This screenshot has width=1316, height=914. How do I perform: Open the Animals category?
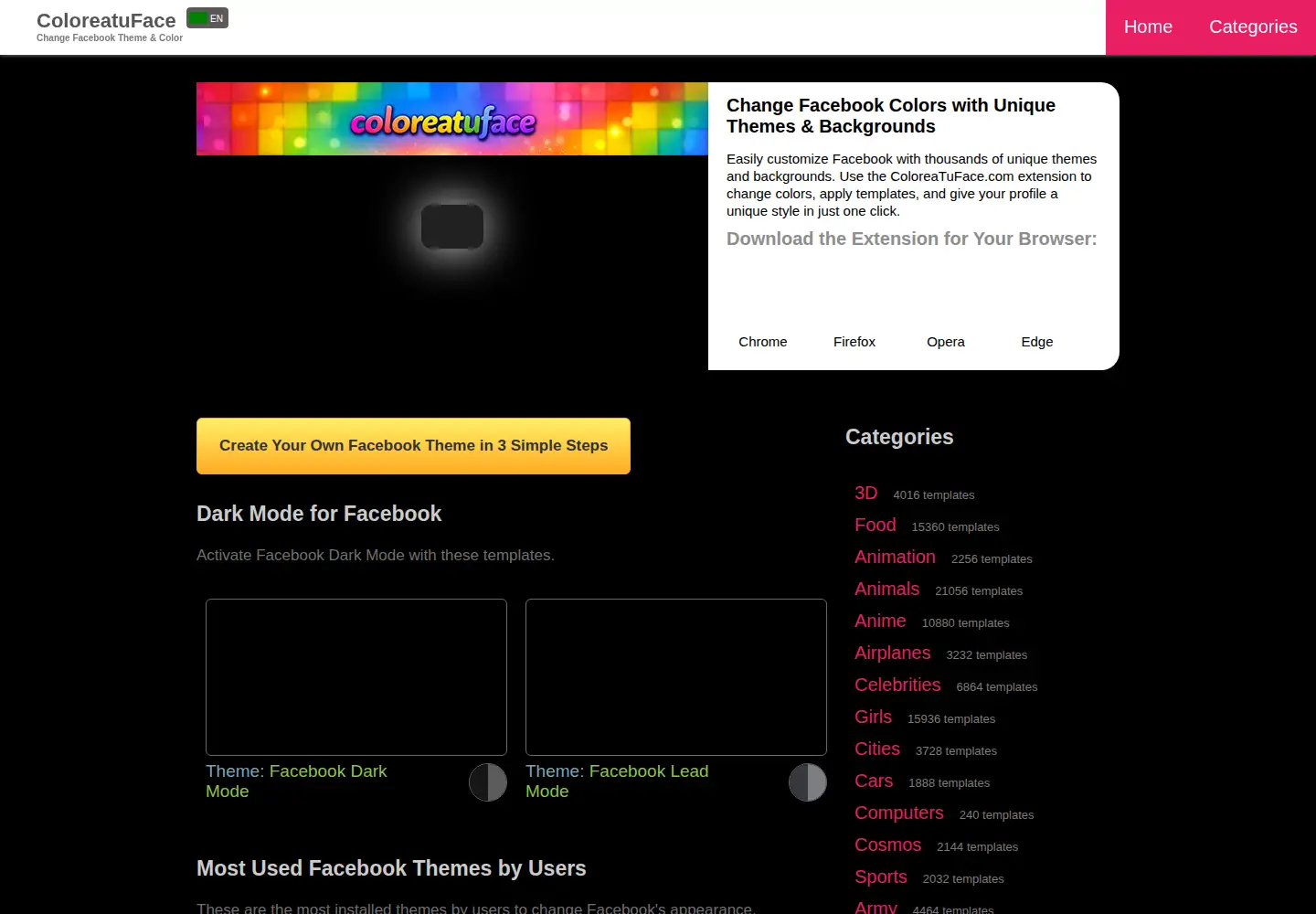point(886,589)
